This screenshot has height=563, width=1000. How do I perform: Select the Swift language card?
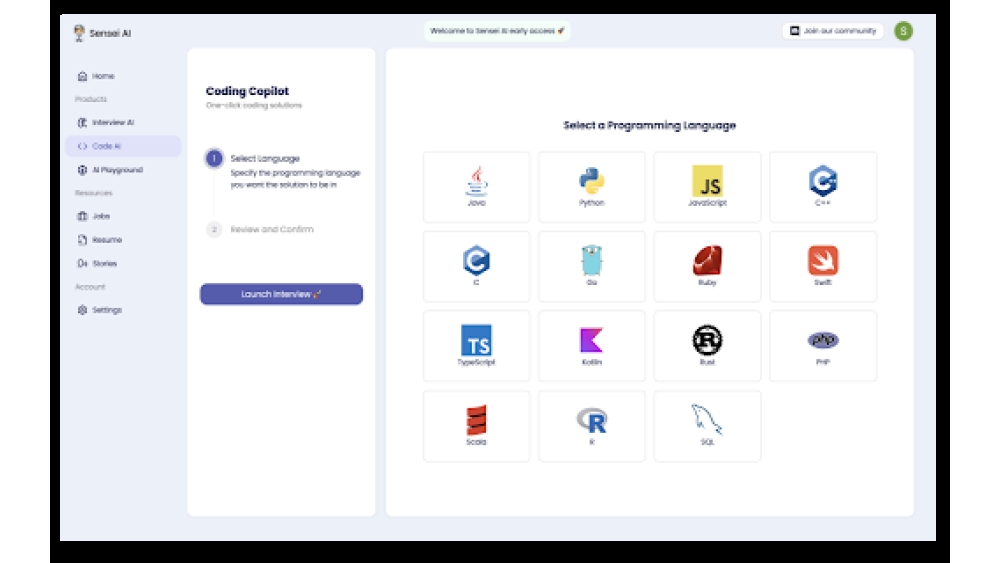click(x=823, y=267)
